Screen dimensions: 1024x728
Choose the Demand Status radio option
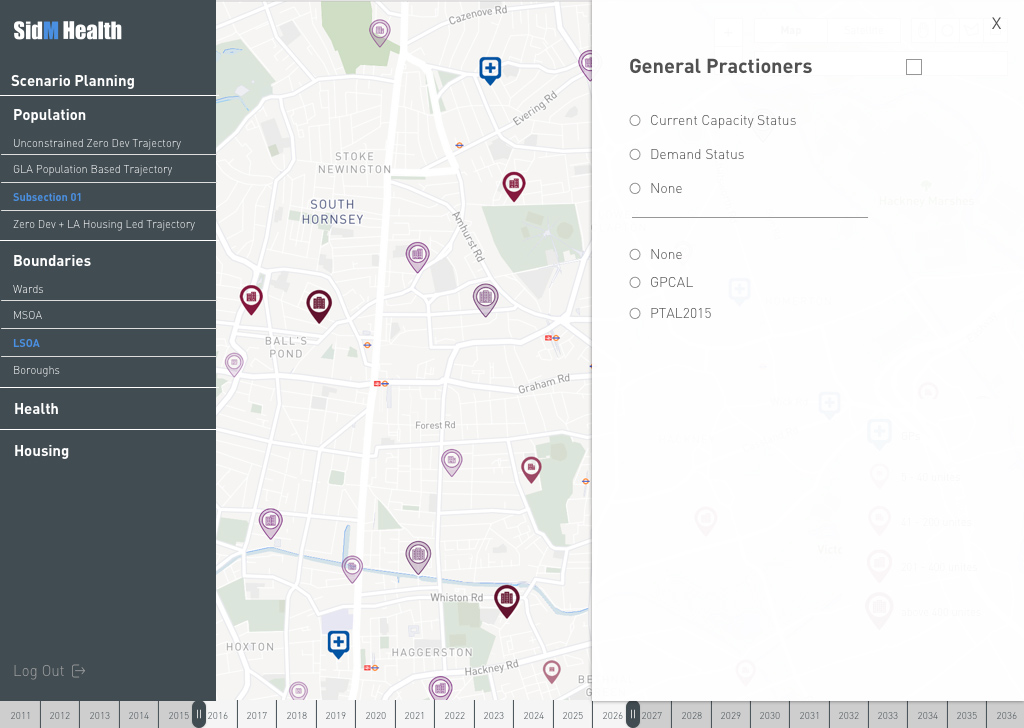click(635, 155)
